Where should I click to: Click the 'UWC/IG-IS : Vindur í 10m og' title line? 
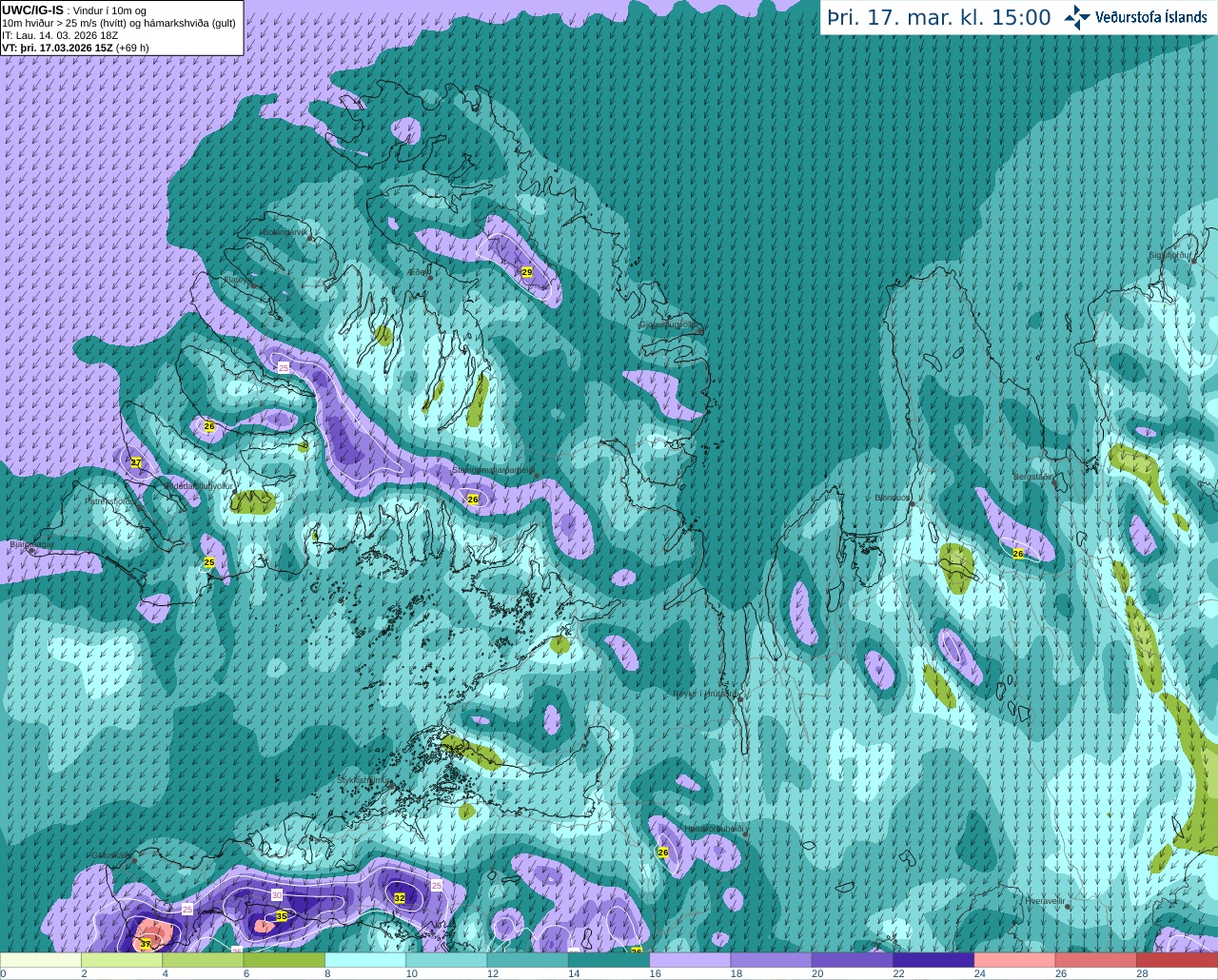73,10
